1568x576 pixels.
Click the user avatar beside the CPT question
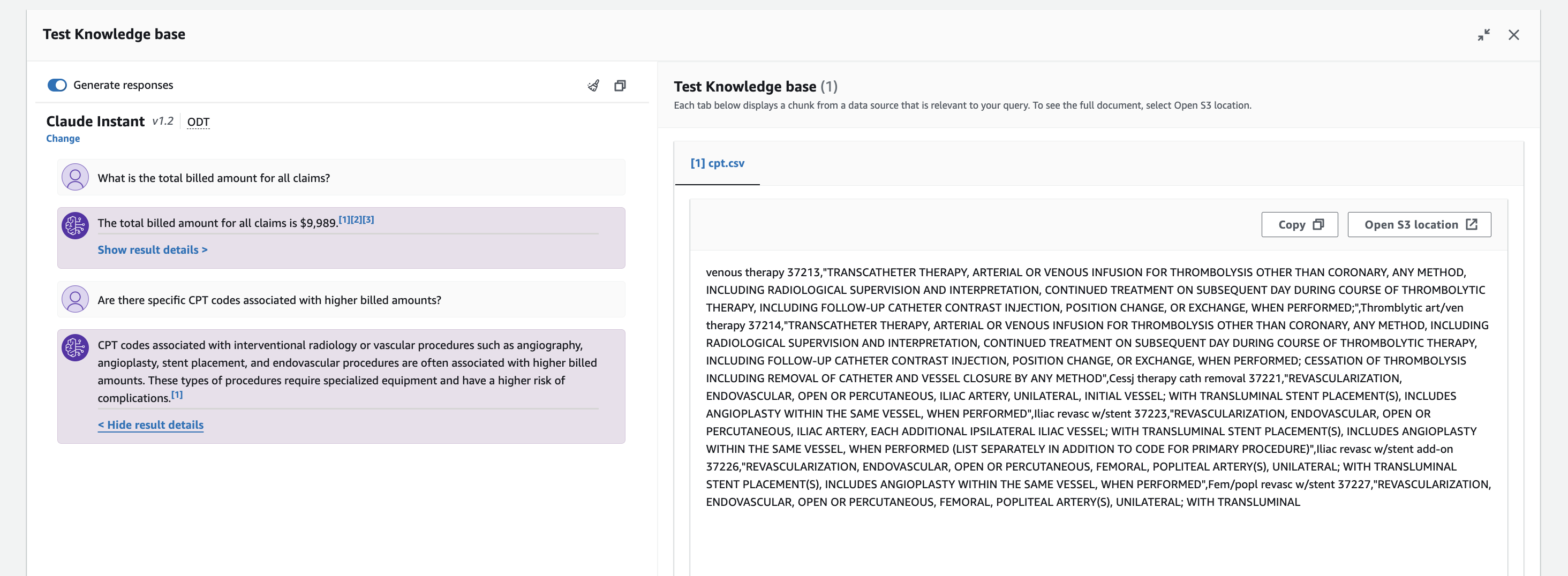click(x=75, y=299)
